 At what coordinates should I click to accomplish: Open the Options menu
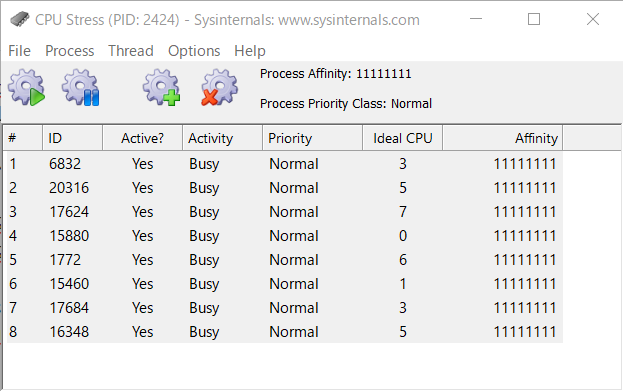(194, 51)
